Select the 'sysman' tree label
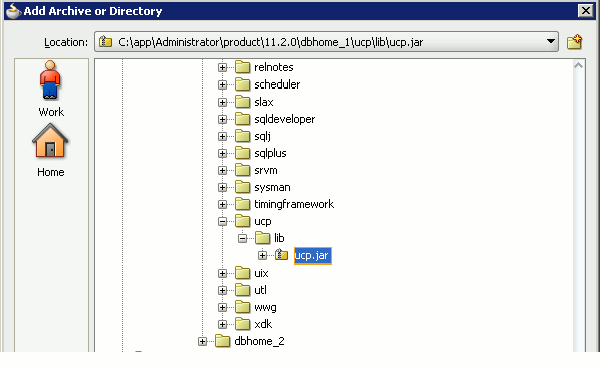 click(272, 187)
